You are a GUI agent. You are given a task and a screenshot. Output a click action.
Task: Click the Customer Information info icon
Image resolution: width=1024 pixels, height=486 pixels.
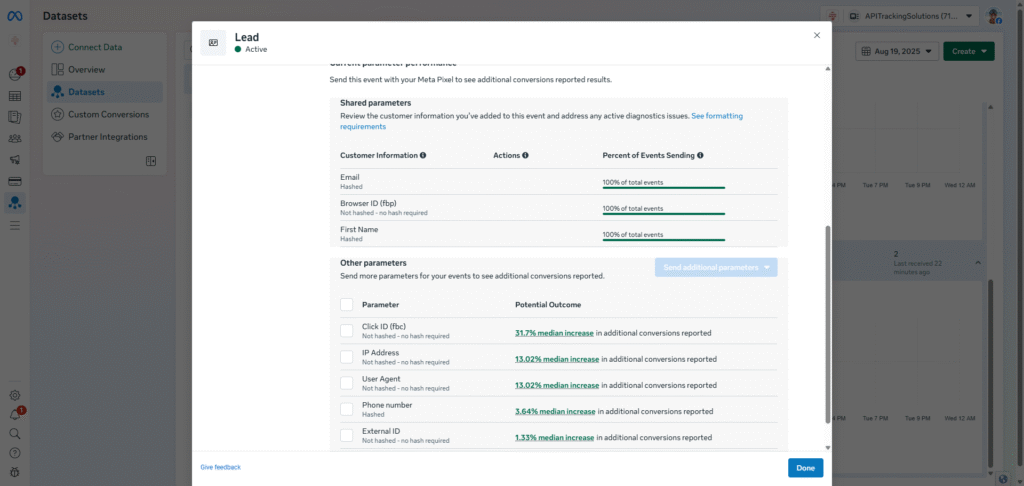423,156
